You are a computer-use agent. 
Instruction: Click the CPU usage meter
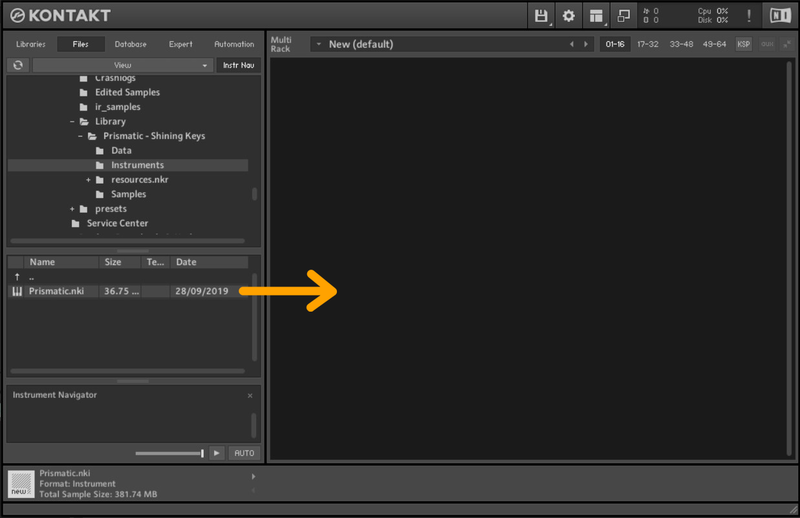tap(713, 11)
